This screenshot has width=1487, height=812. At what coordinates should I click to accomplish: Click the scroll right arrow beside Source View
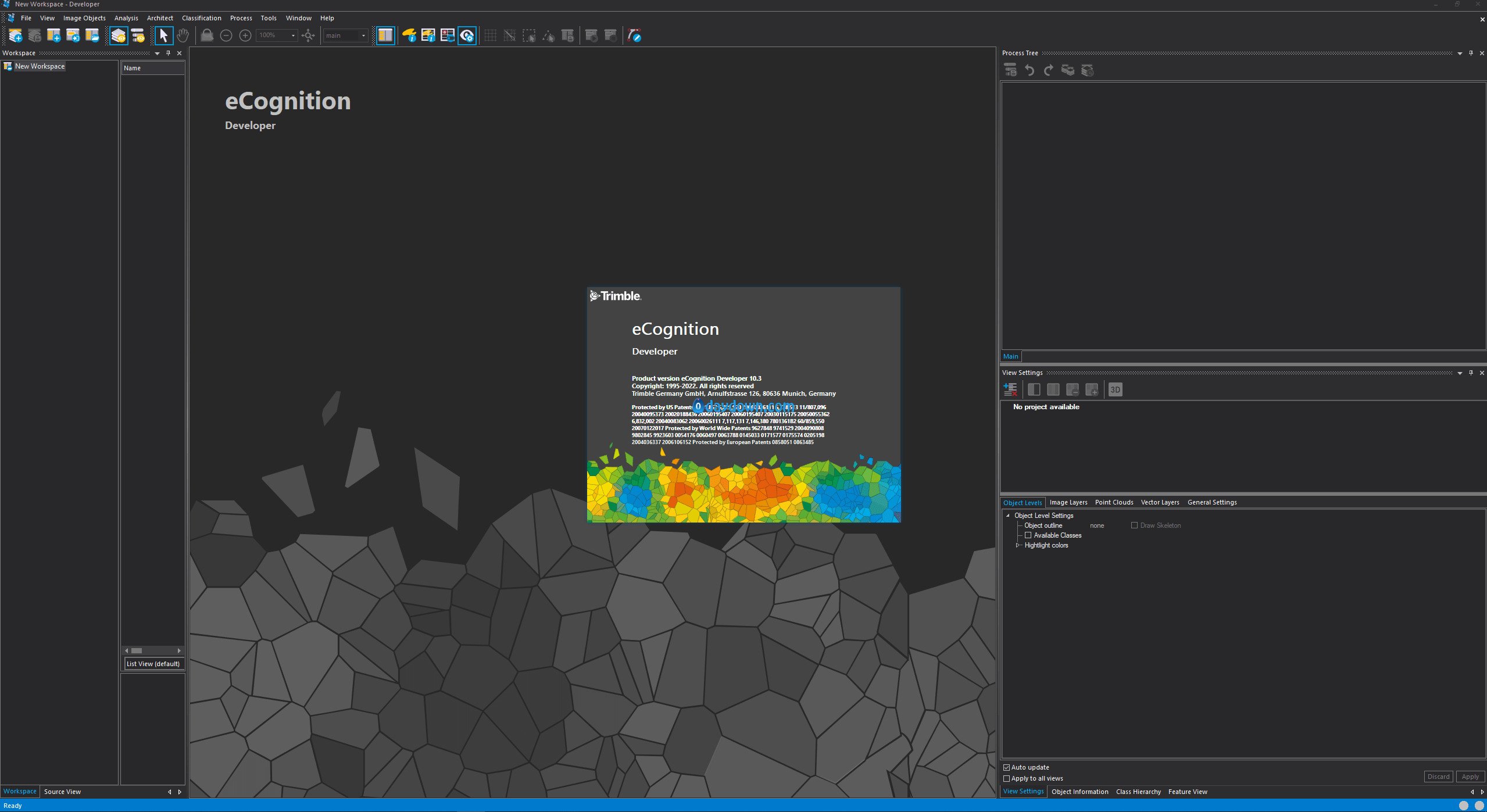180,792
